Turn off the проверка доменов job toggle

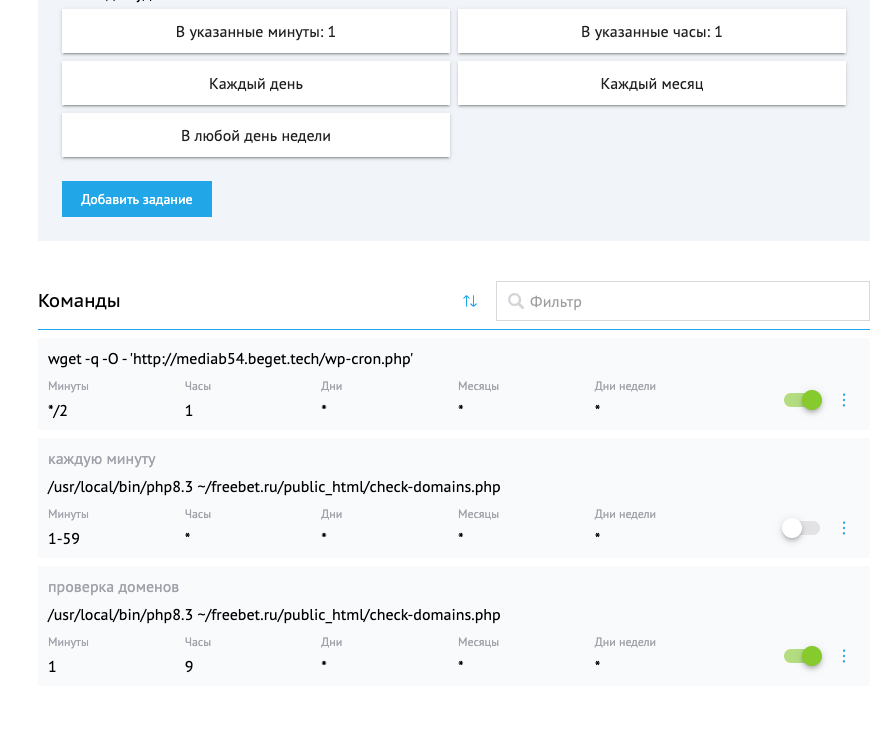click(803, 656)
